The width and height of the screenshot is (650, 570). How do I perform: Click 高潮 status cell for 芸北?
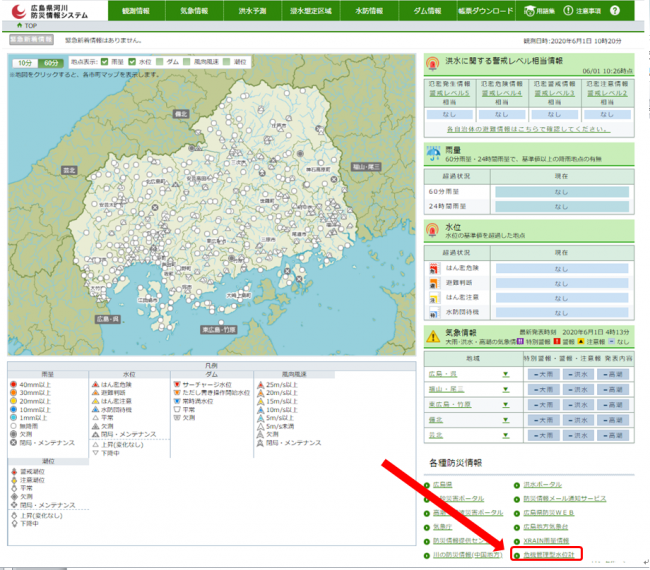[x=613, y=436]
